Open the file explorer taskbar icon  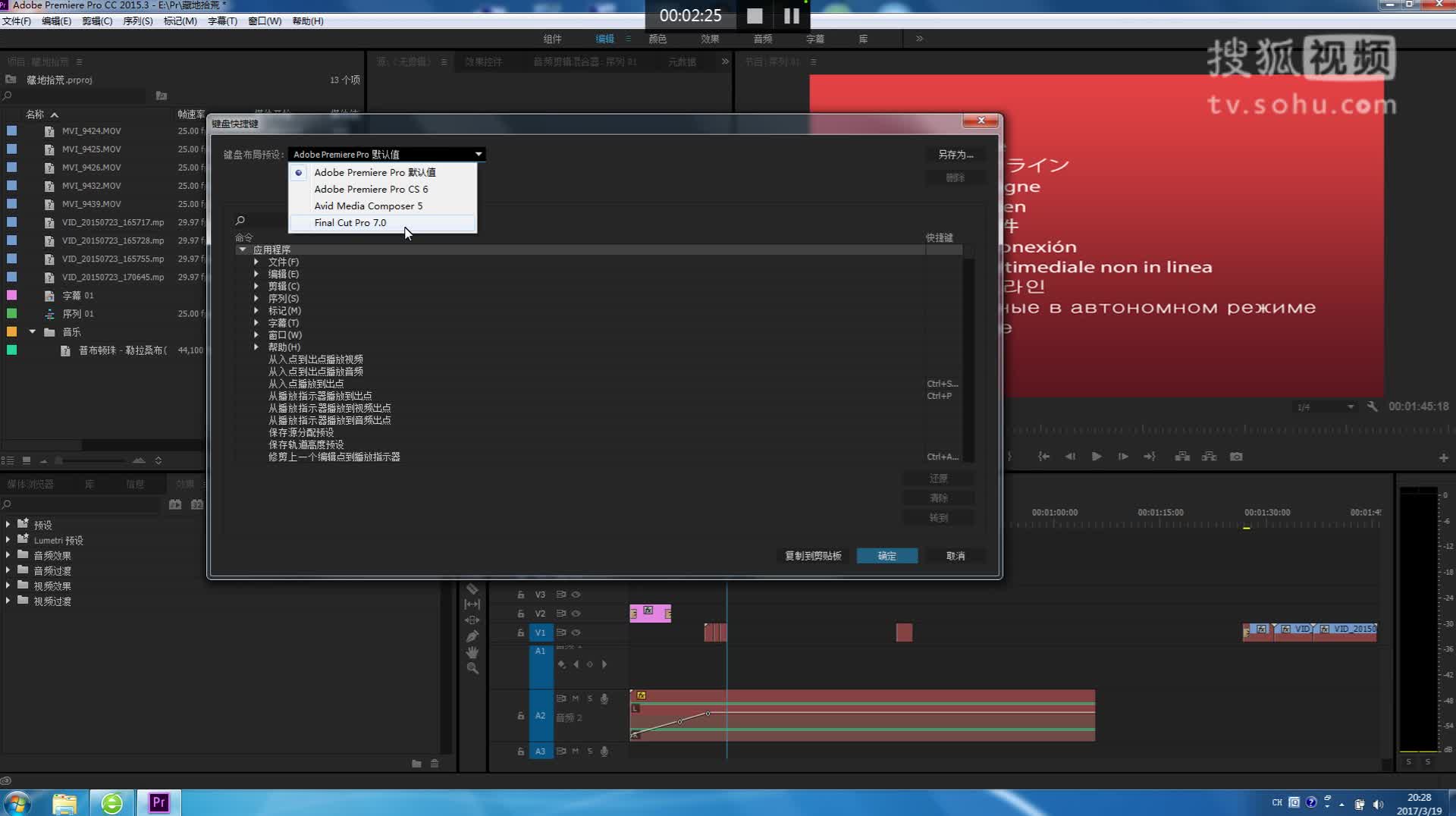65,802
